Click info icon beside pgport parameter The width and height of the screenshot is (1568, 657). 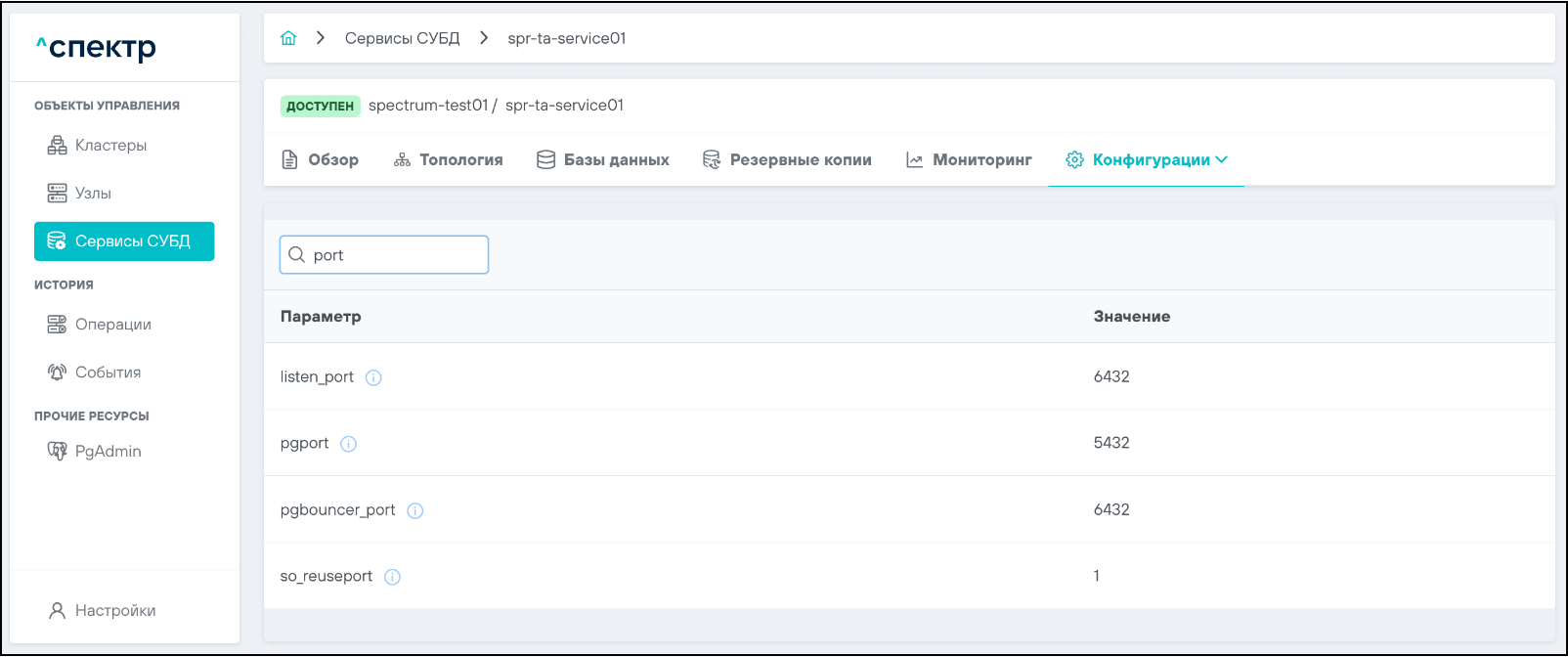pyautogui.click(x=348, y=444)
